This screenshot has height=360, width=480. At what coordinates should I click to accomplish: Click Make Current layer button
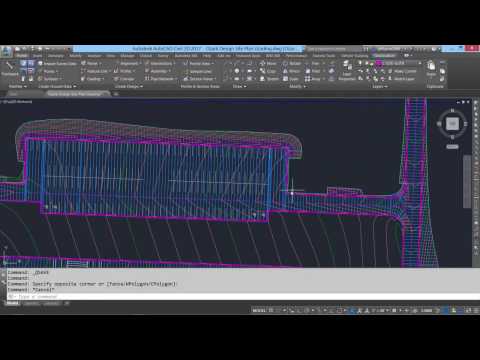(x=402, y=71)
